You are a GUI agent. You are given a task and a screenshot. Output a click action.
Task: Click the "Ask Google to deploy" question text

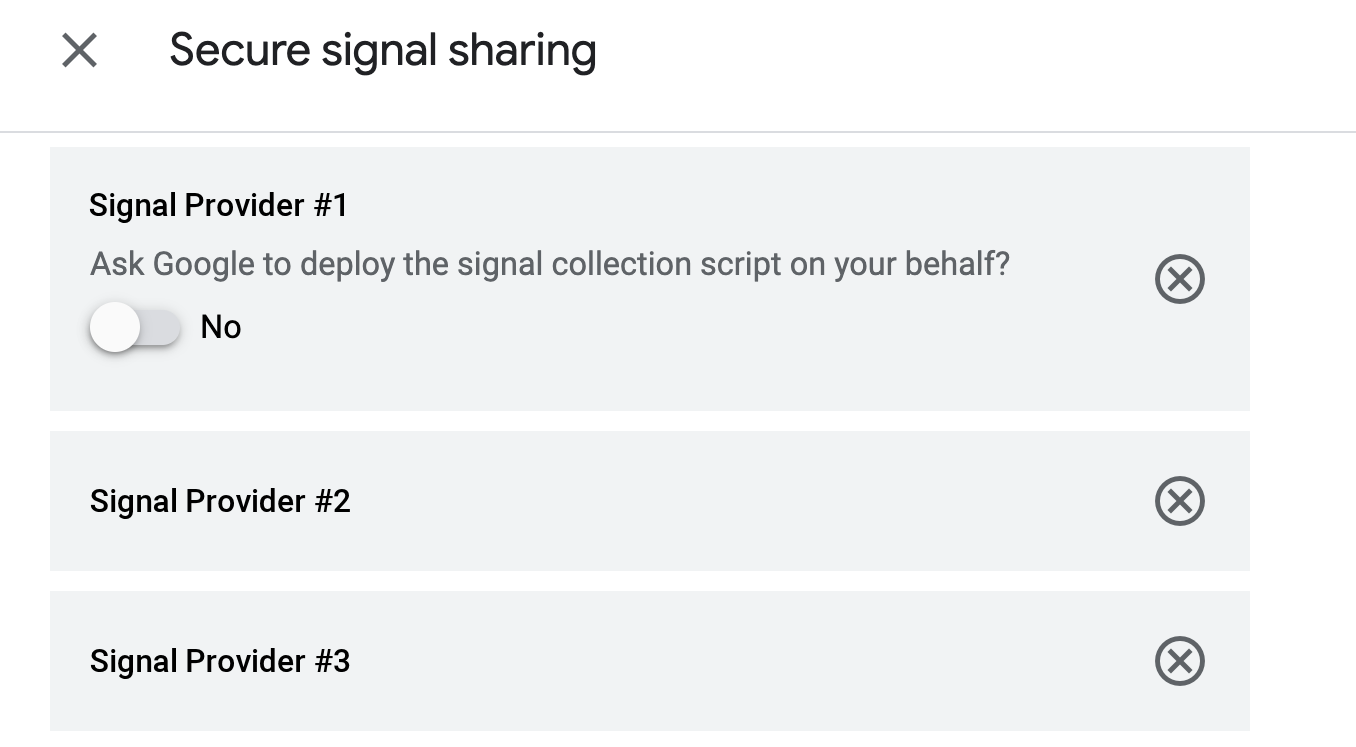(549, 264)
